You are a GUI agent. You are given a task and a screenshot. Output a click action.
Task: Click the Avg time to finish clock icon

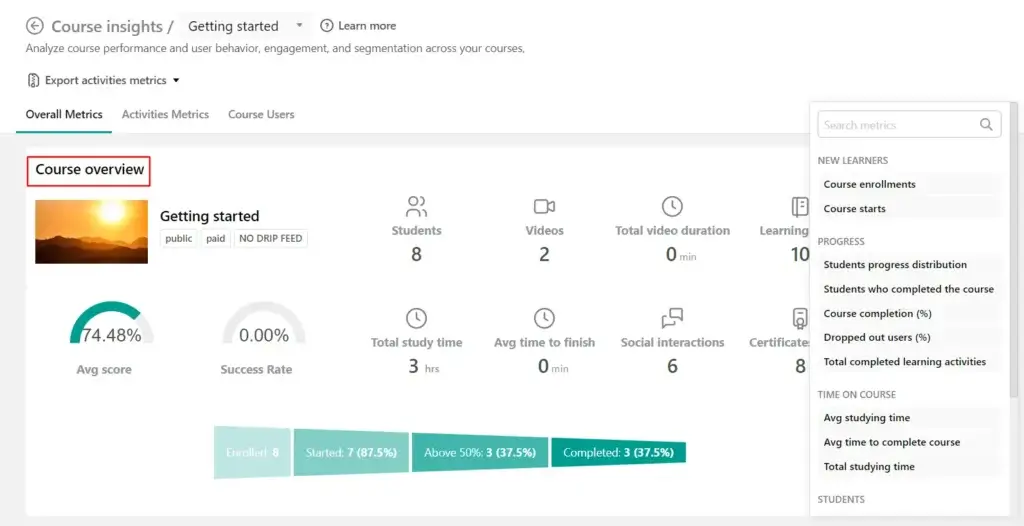click(x=544, y=319)
